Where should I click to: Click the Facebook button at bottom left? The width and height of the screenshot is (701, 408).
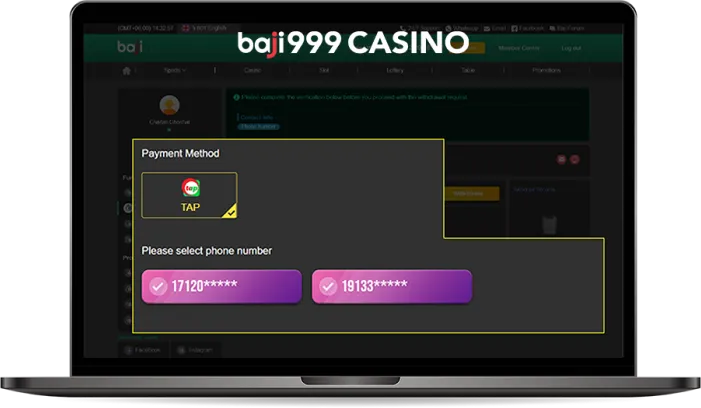click(143, 350)
